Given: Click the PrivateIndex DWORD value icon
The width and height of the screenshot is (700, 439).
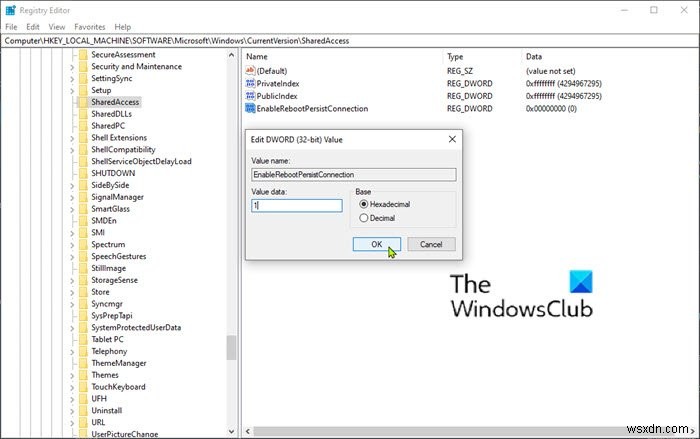Looking at the screenshot, I should click(250, 83).
